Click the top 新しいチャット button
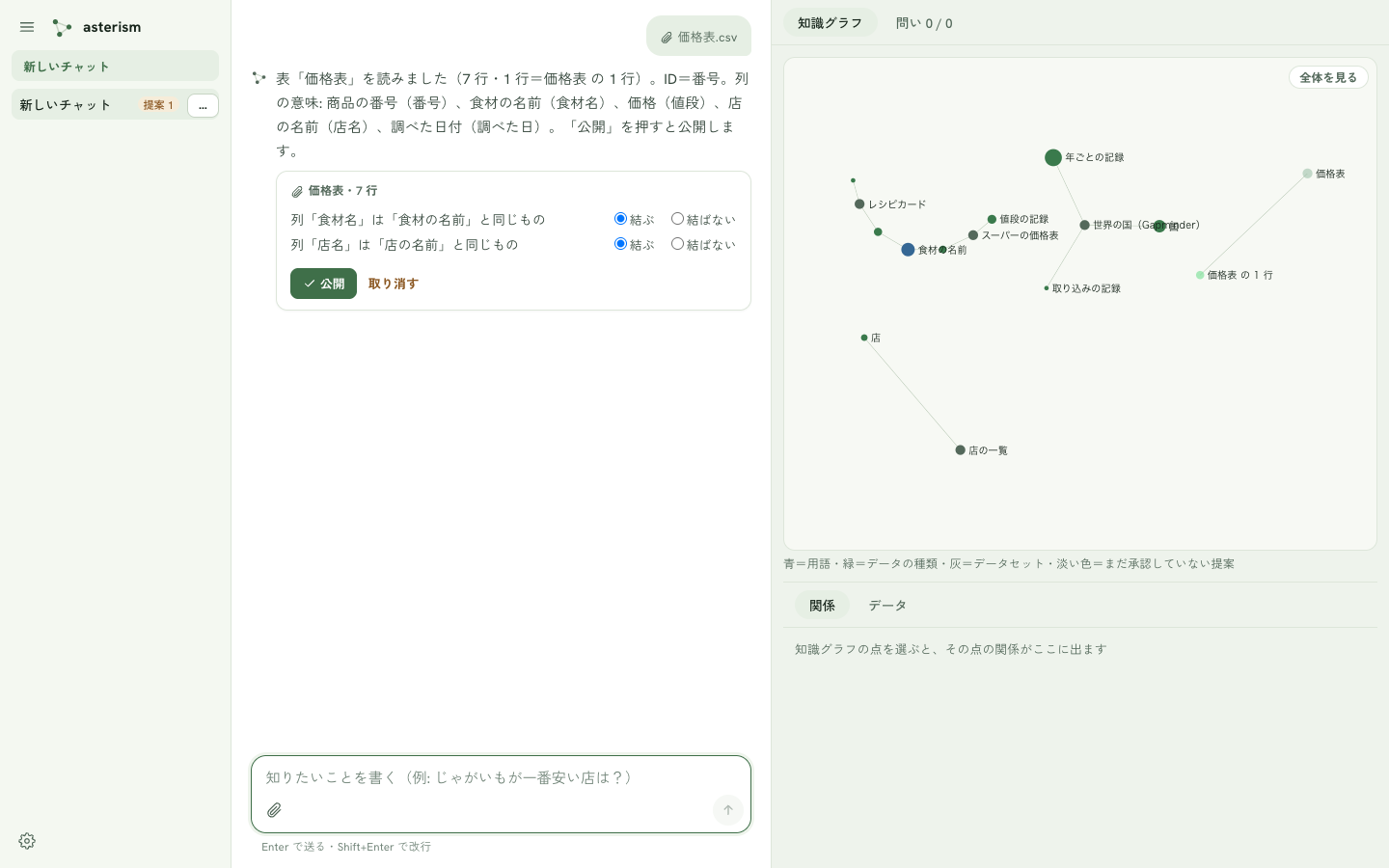The image size is (1389, 868). (115, 66)
